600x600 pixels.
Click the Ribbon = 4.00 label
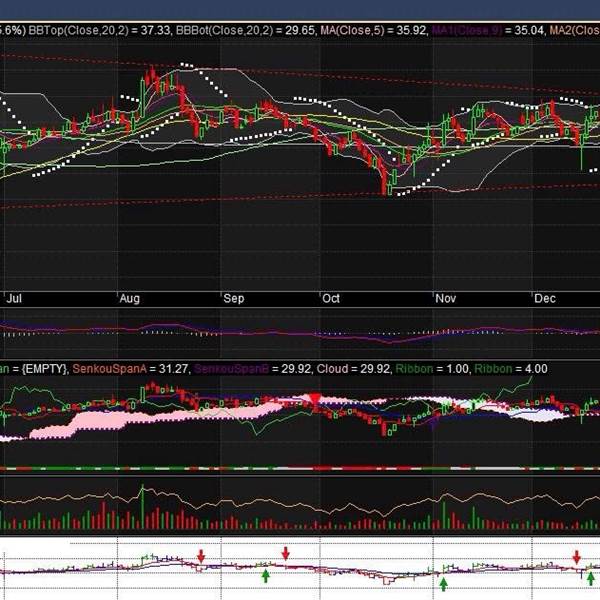click(x=511, y=369)
